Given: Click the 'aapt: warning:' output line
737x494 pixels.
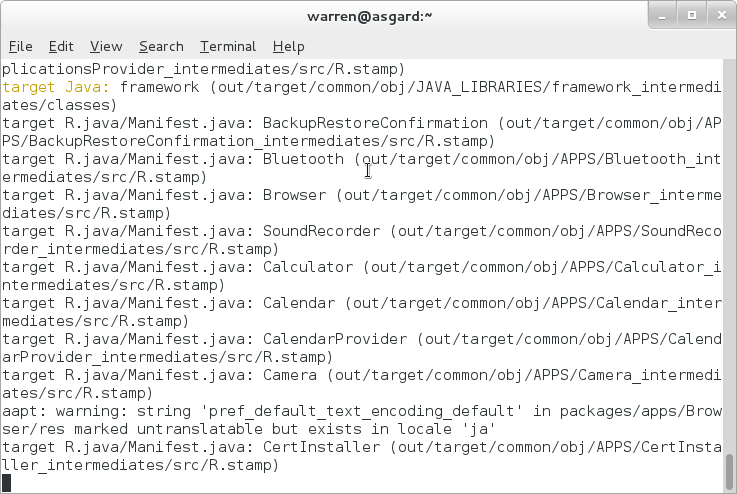Looking at the screenshot, I should coord(200,411).
